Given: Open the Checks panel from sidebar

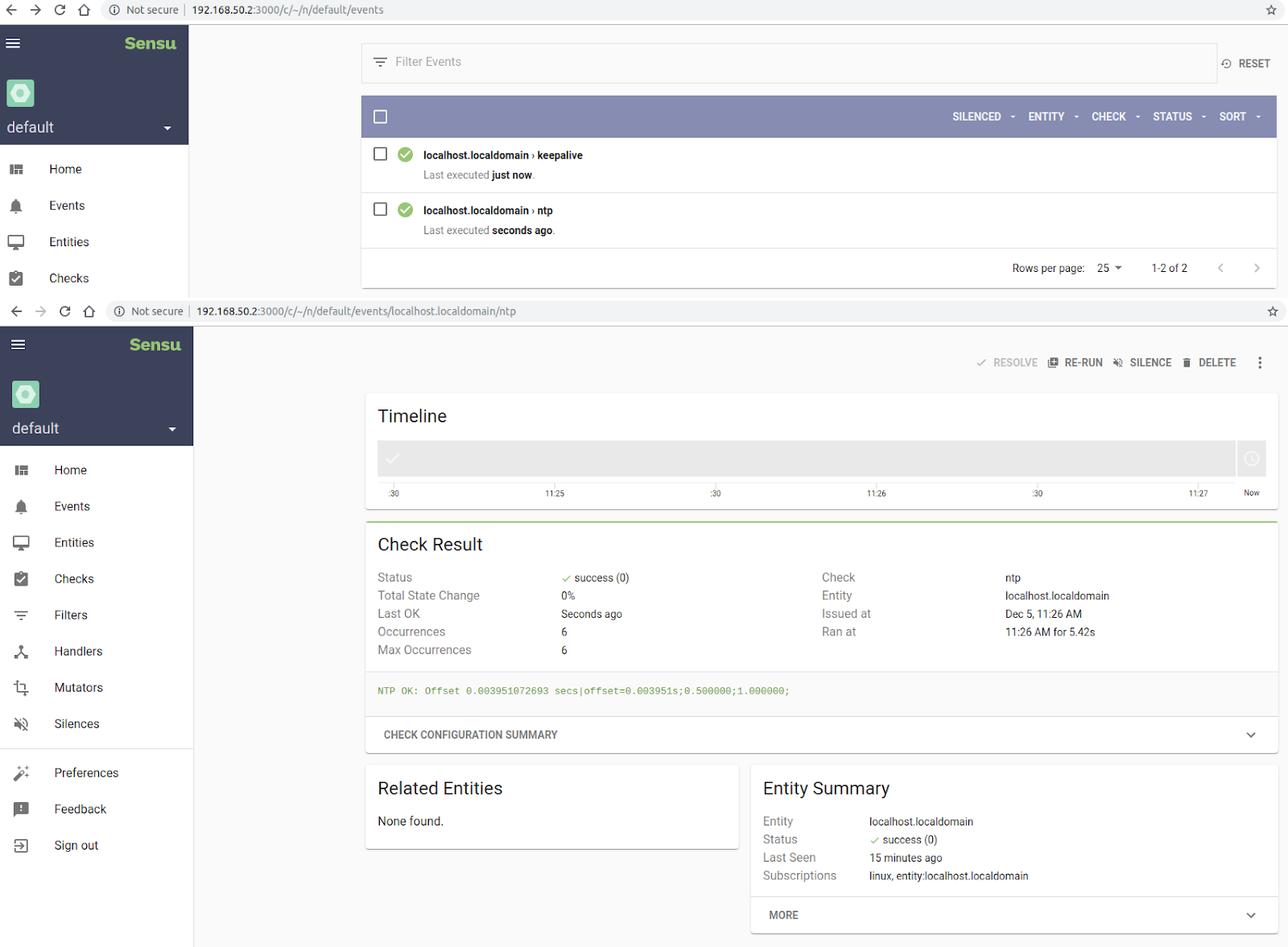Looking at the screenshot, I should pyautogui.click(x=73, y=578).
